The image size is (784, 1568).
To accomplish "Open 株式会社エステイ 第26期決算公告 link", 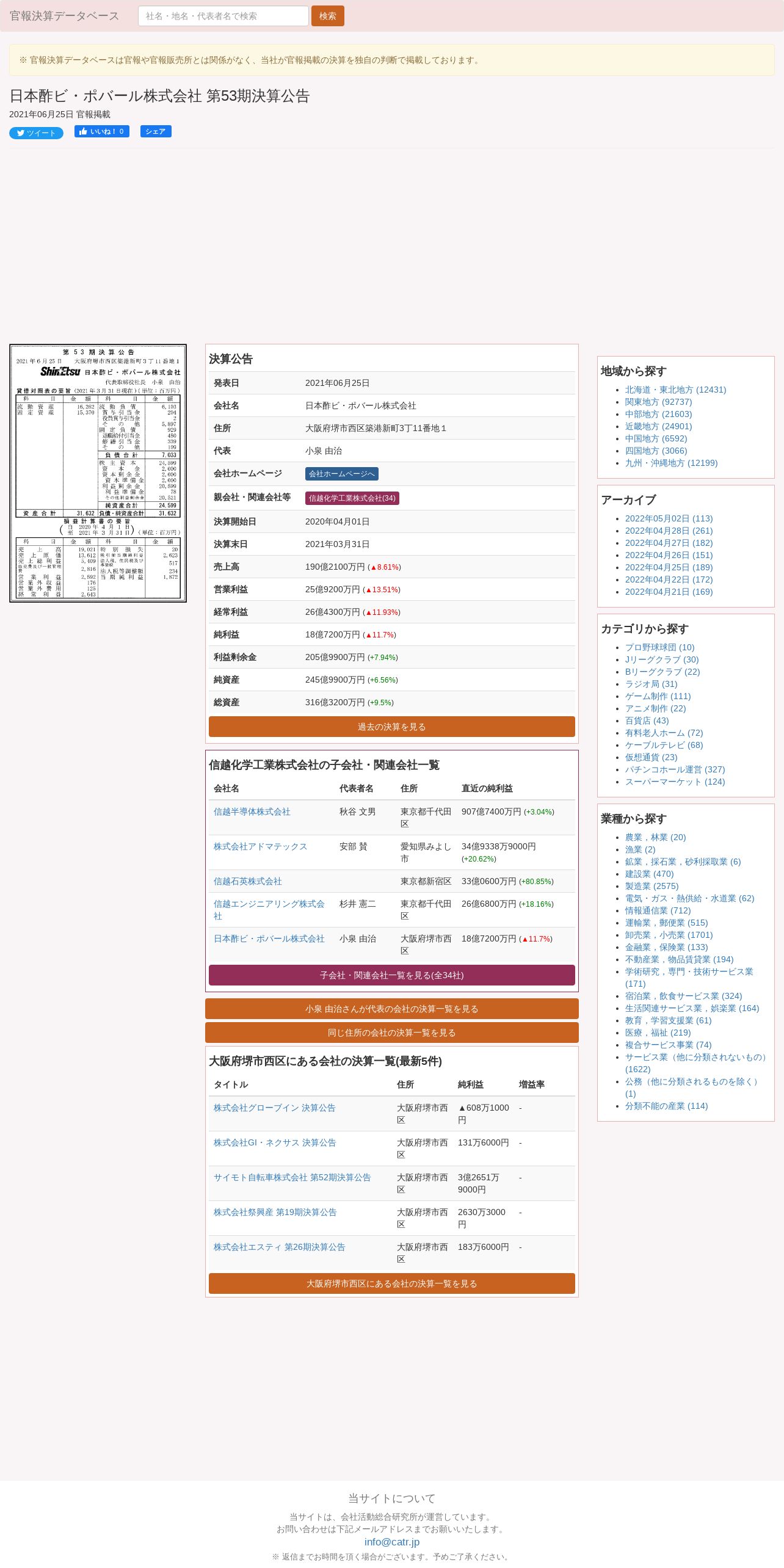I will [280, 1247].
